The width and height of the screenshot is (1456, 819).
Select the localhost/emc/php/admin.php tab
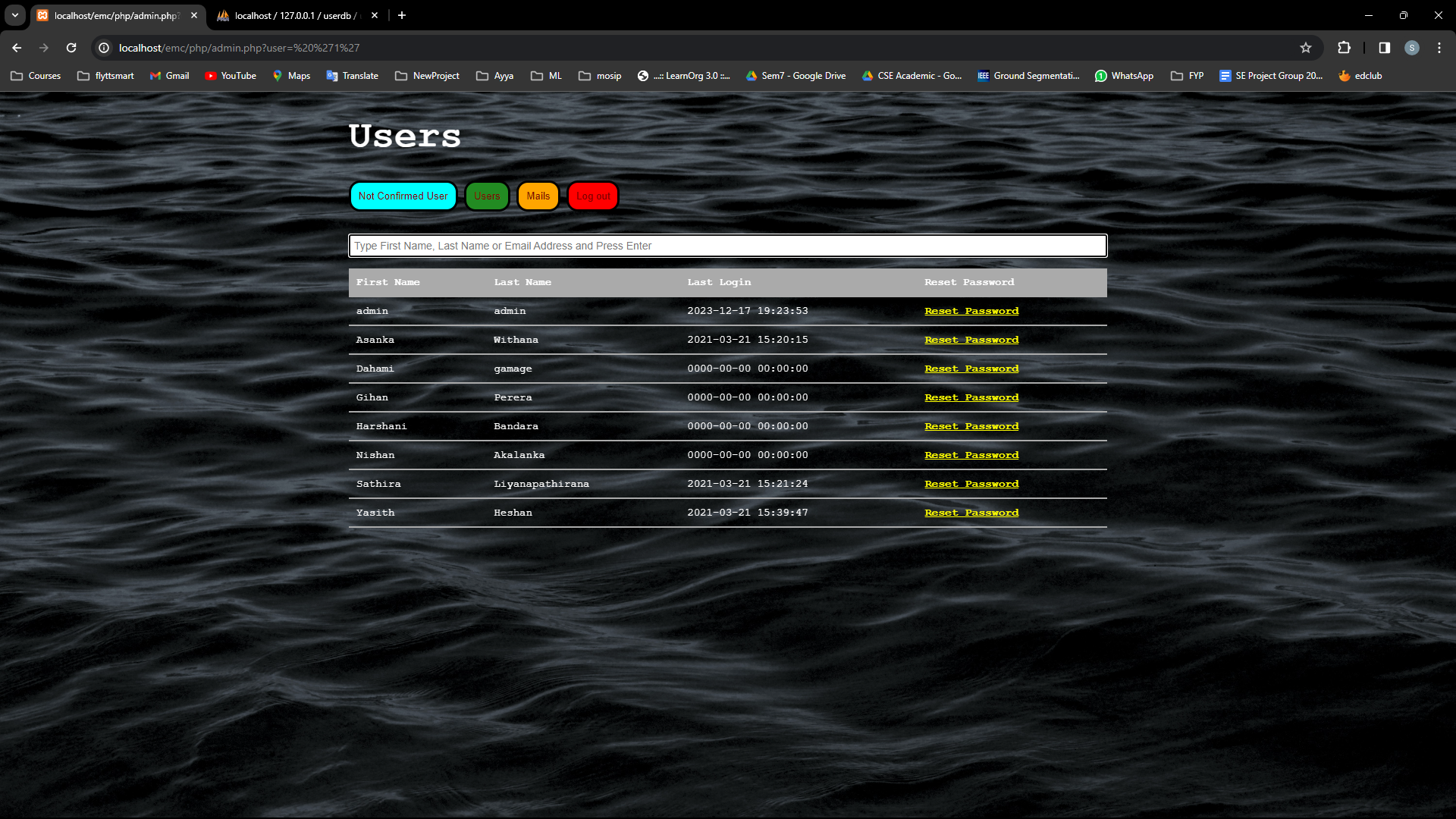(118, 15)
